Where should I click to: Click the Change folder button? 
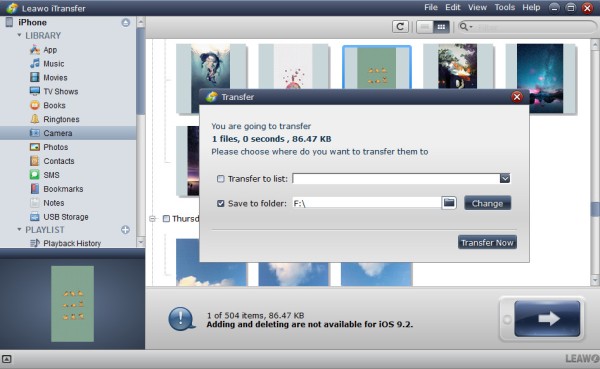click(488, 203)
